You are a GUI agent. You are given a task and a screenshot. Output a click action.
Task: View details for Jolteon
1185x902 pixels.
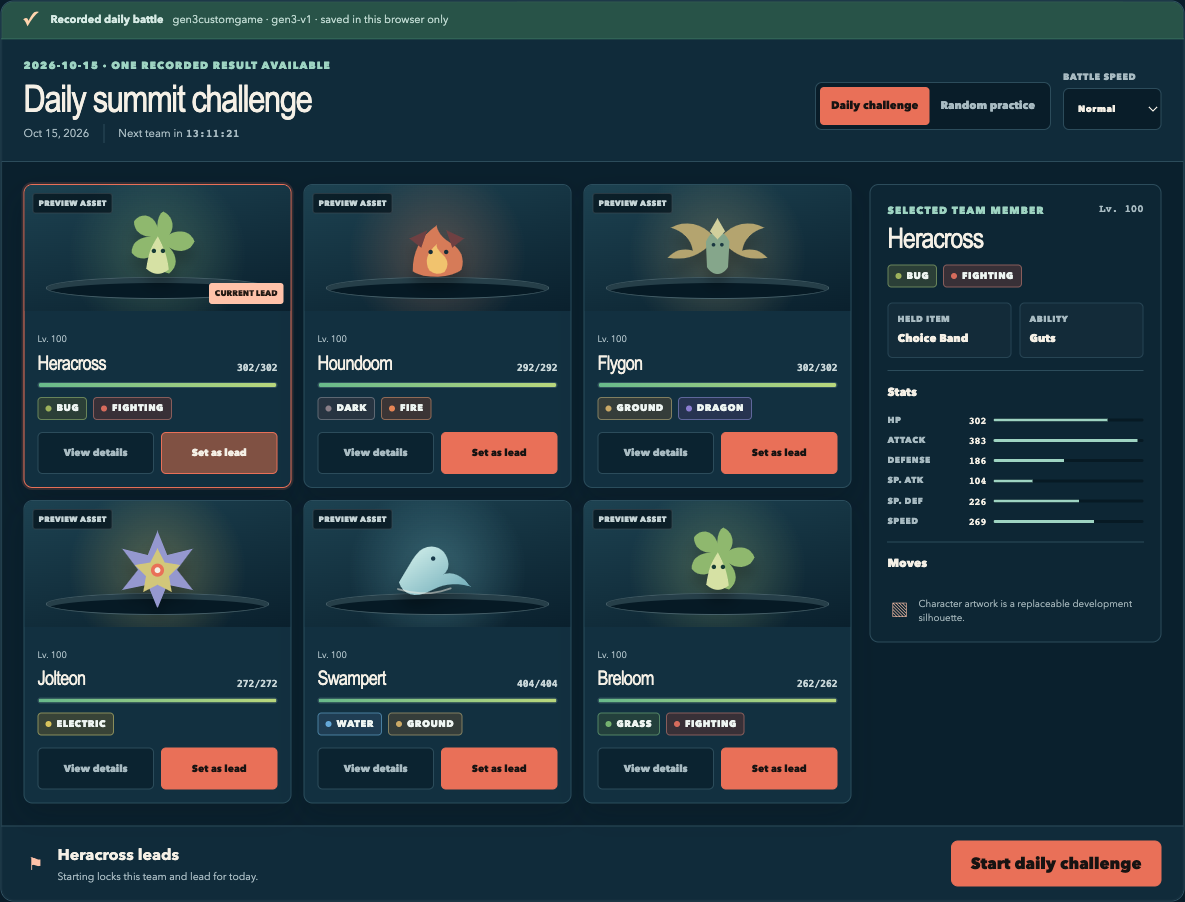click(x=95, y=768)
